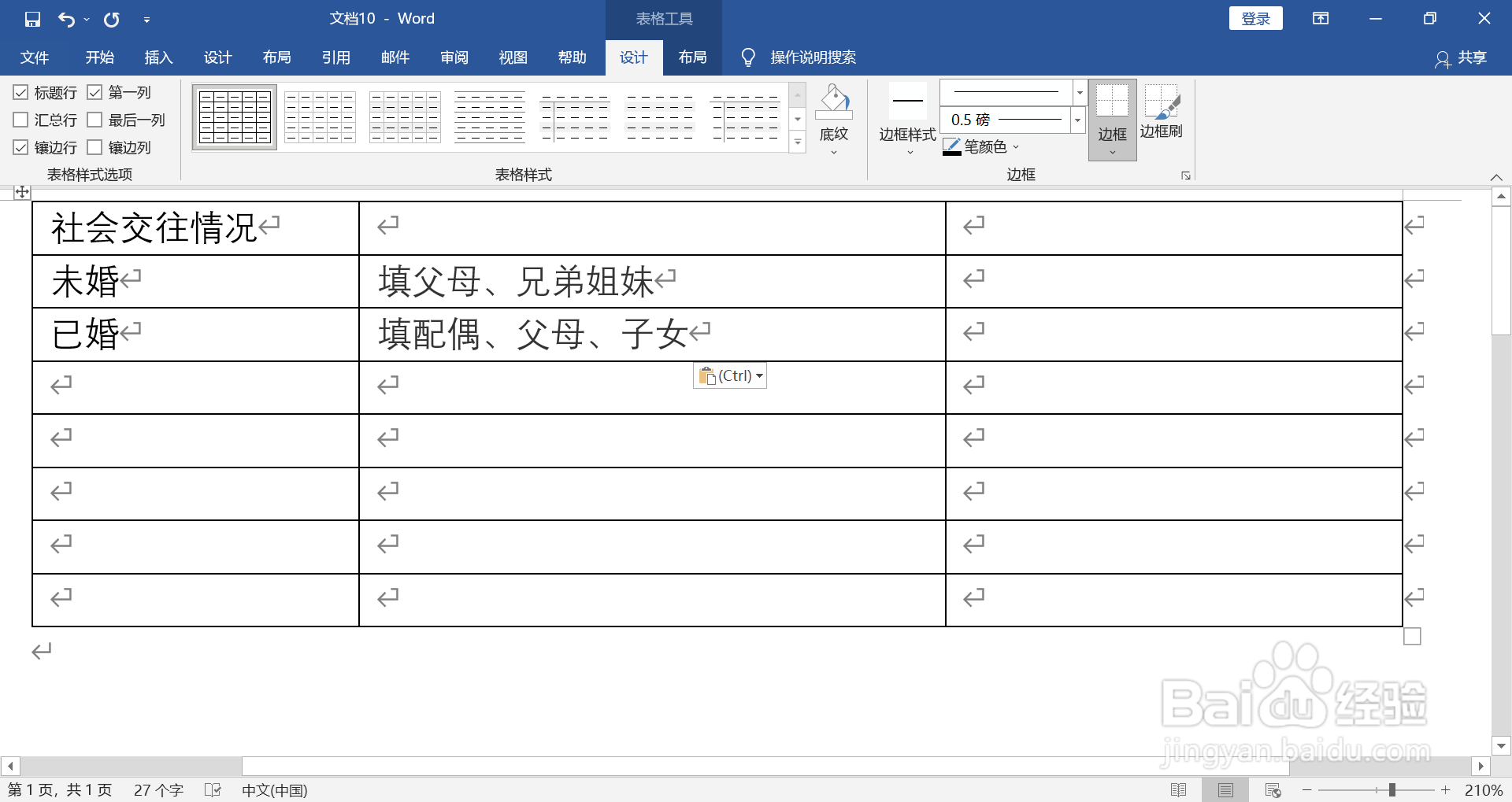
Task: Click the Save icon in quick access toolbar
Action: pos(32,18)
